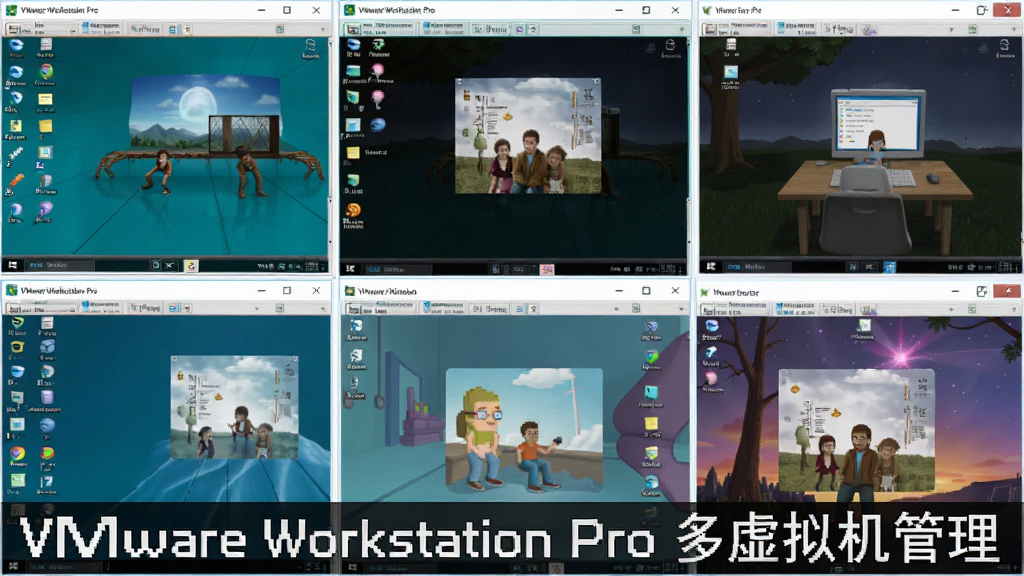Viewport: 1024px width, 576px height.
Task: Click green logo in top-right window title bar
Action: (707, 10)
